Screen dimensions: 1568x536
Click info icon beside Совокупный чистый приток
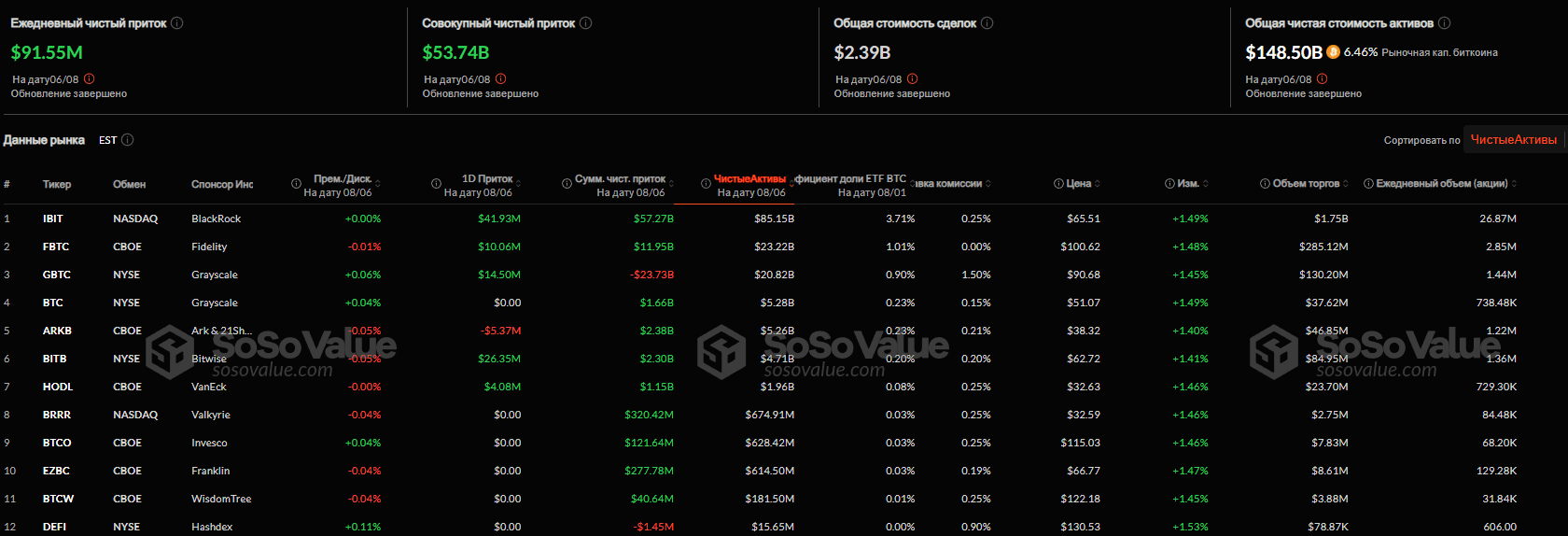(585, 23)
